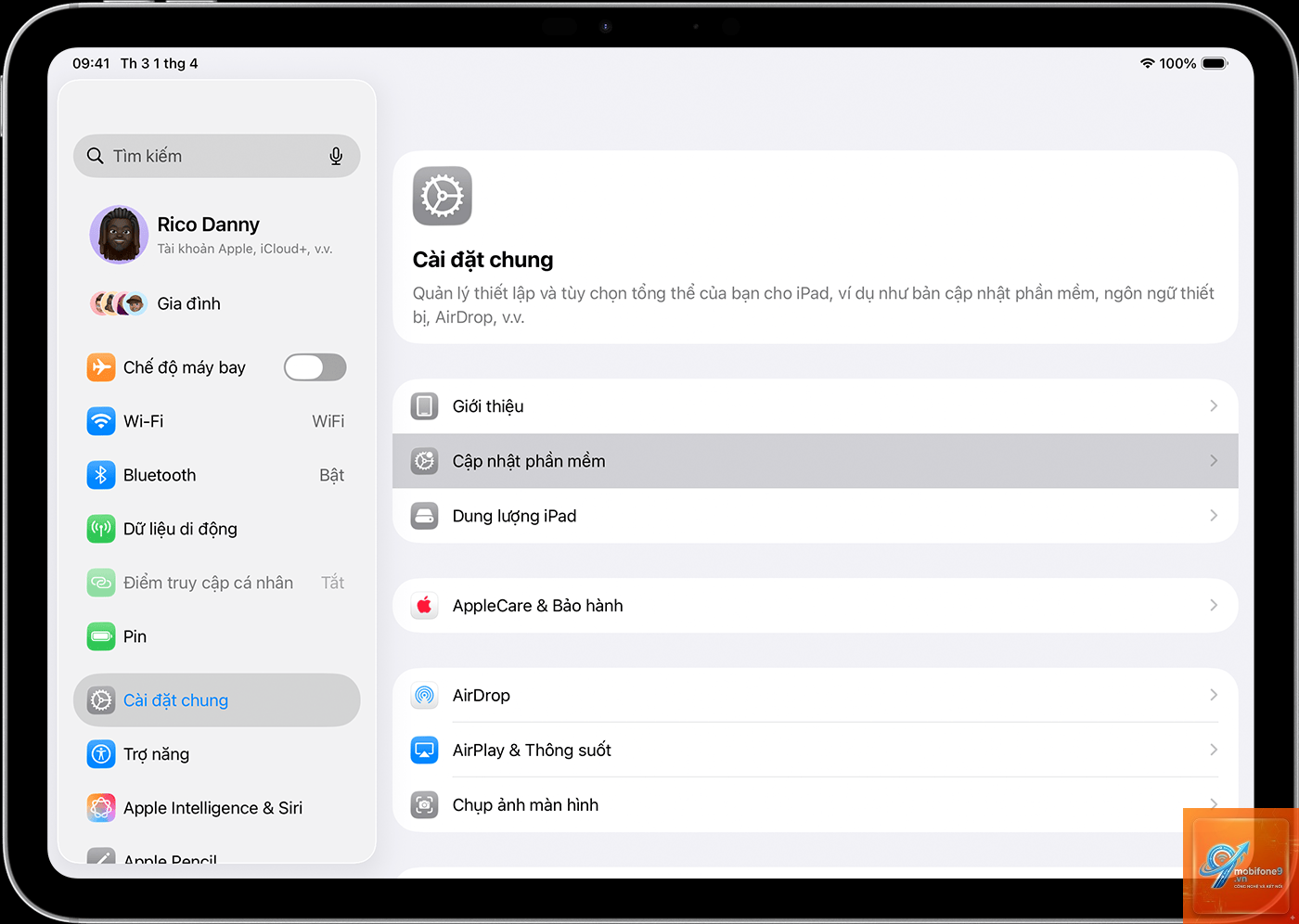Click the Dung lượng iPad storage icon
Screen dimensions: 1299x924
pos(425,516)
